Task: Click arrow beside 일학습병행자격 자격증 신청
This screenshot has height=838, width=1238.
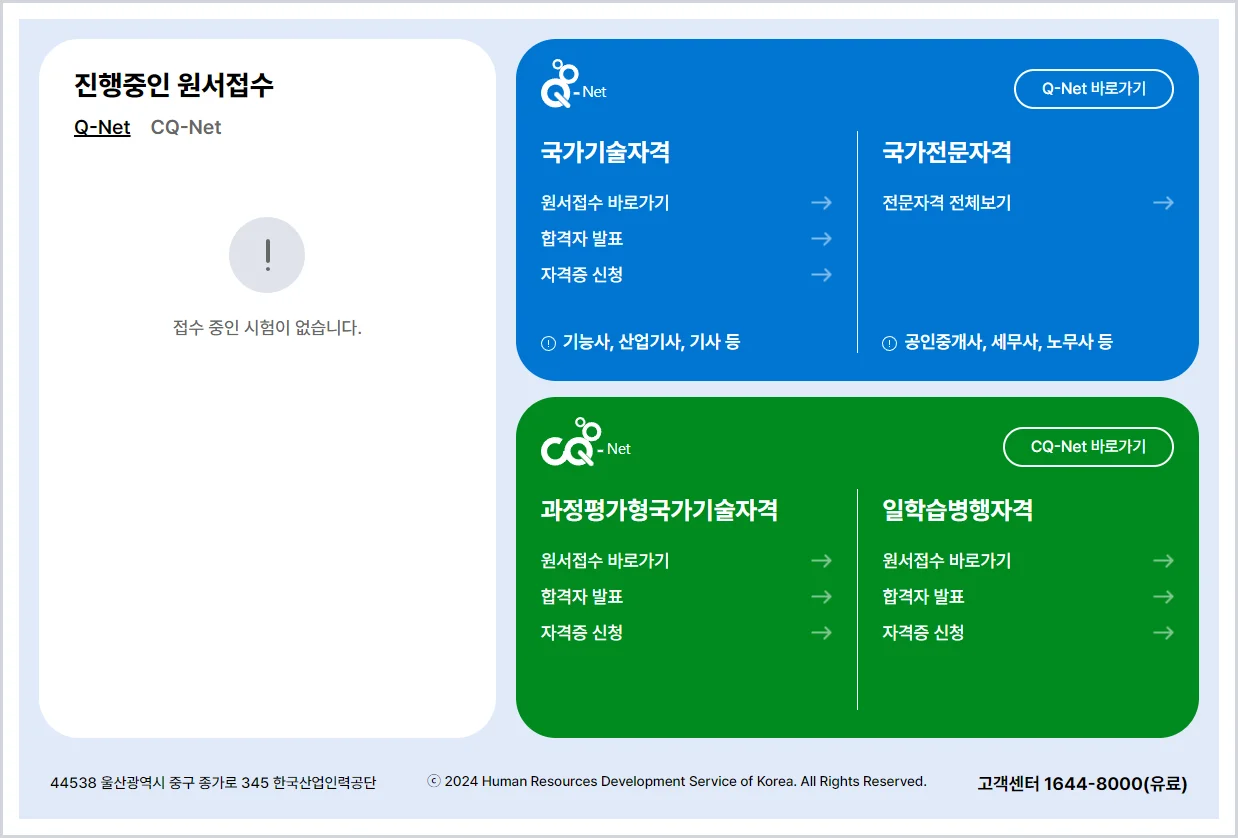Action: point(1163,633)
